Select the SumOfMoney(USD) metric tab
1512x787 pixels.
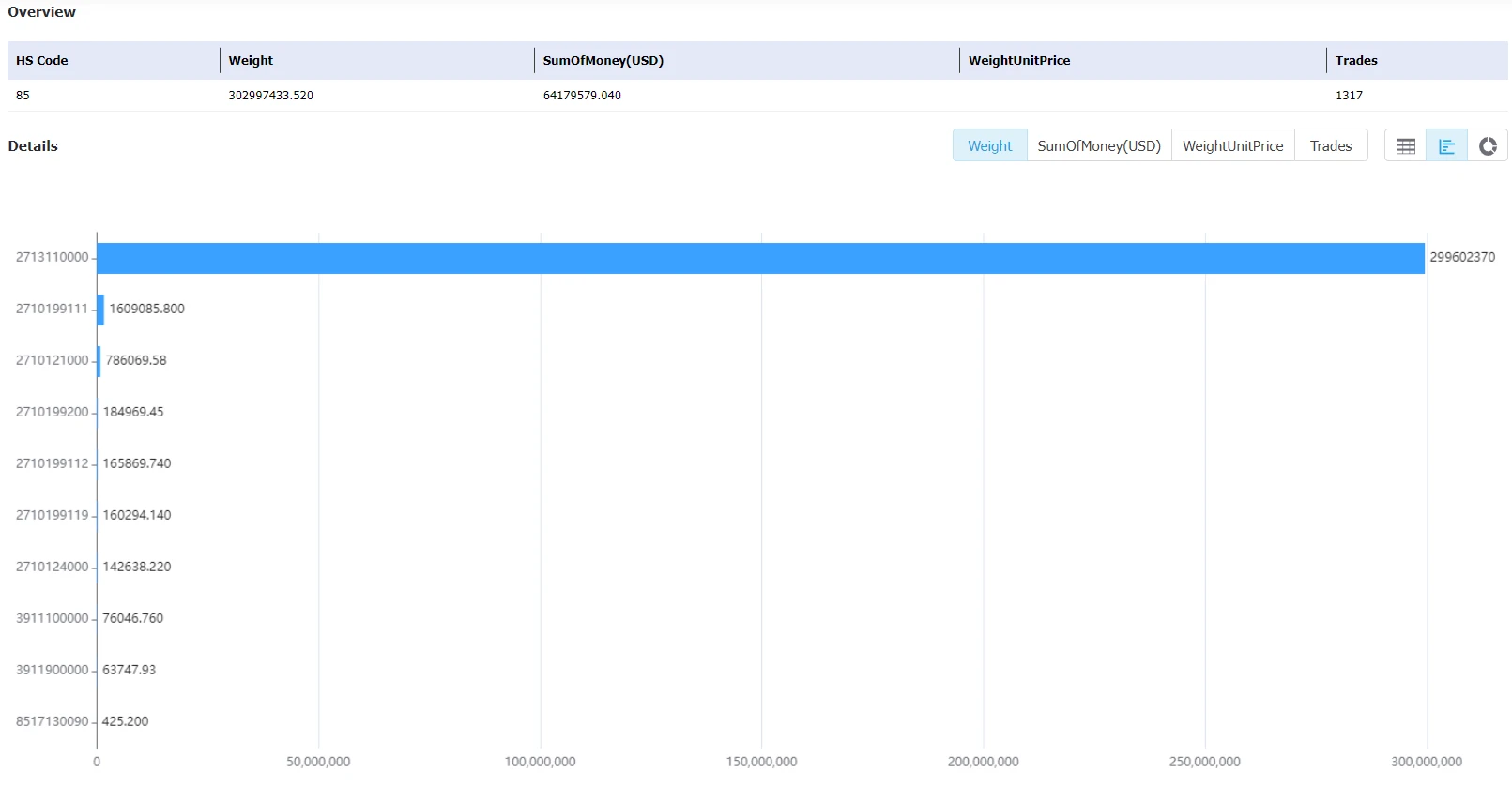pyautogui.click(x=1099, y=145)
